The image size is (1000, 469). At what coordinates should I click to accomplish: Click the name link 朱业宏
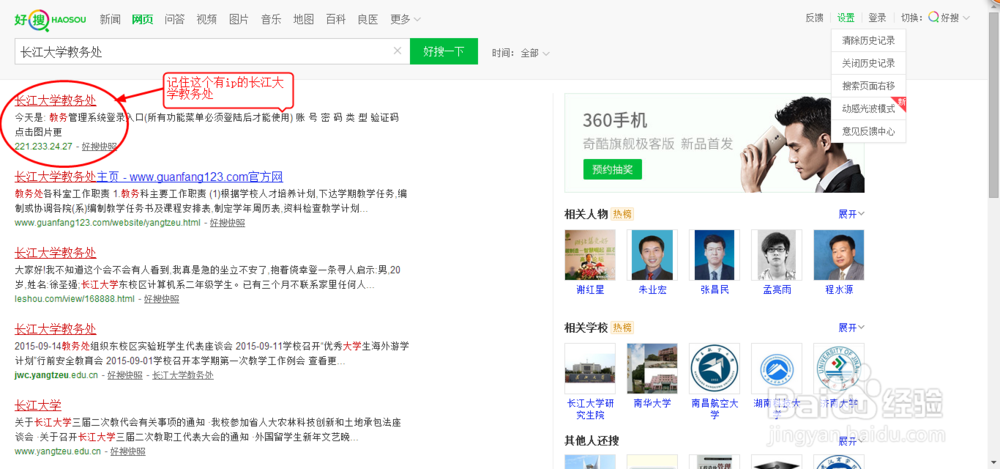[652, 290]
